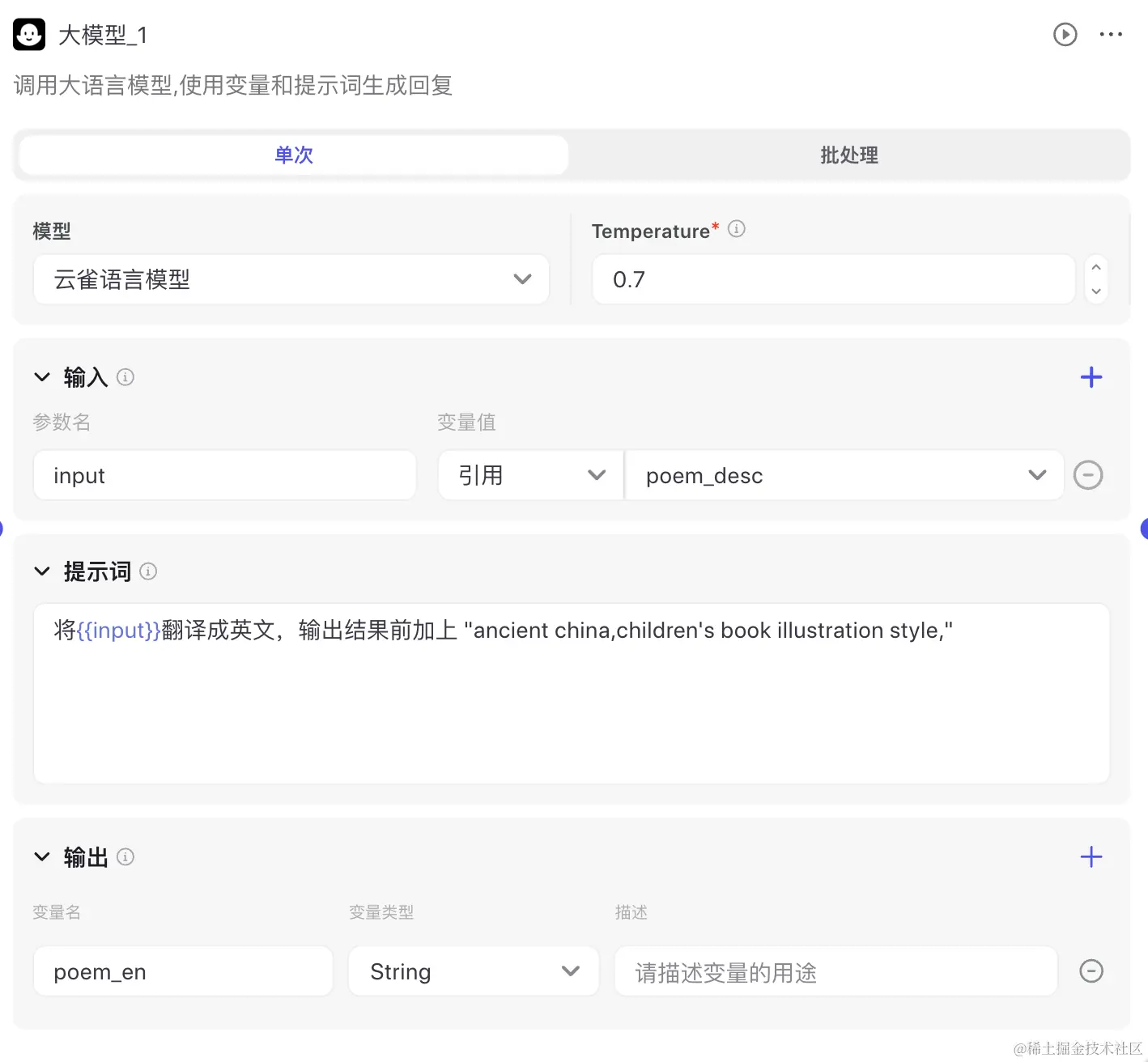Remove the poem_en output row
The height and width of the screenshot is (1062, 1148).
tap(1091, 971)
